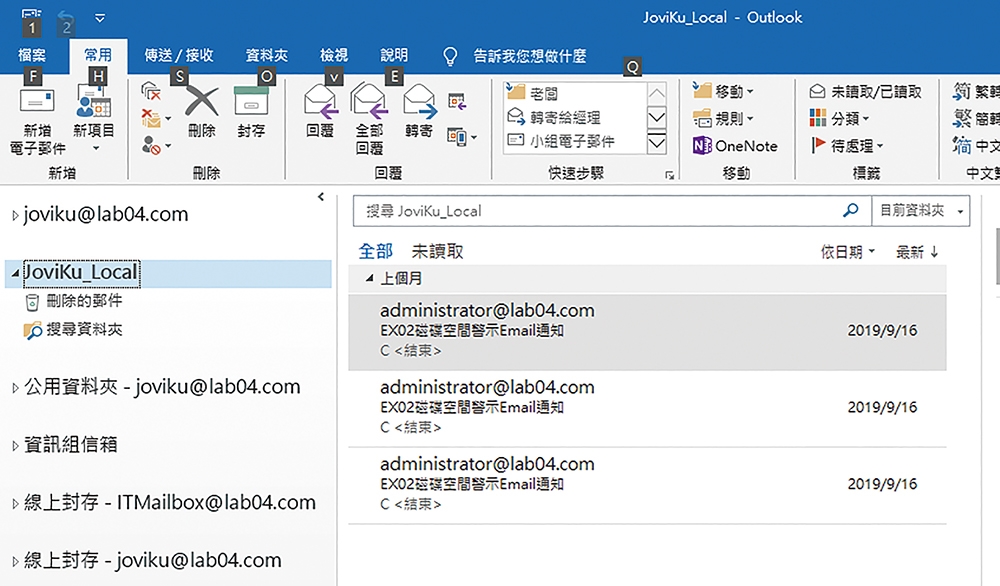Click the undo icon in quick access toolbar
This screenshot has width=1000, height=586.
click(66, 19)
